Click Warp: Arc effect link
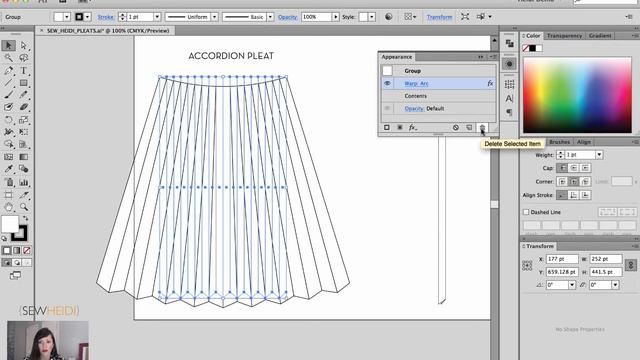 click(416, 84)
